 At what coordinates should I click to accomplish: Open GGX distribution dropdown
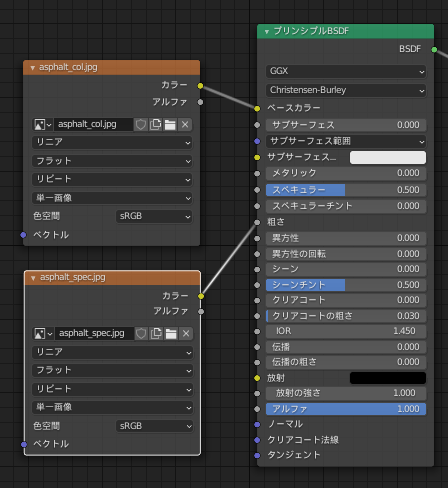(x=346, y=71)
